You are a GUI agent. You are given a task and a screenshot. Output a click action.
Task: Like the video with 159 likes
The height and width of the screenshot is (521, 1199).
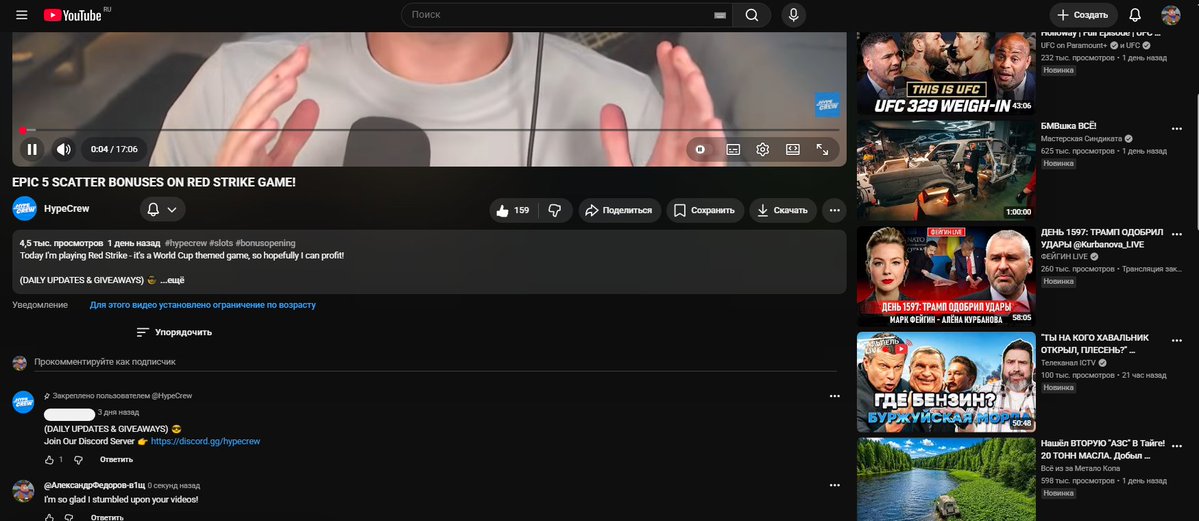click(x=513, y=210)
